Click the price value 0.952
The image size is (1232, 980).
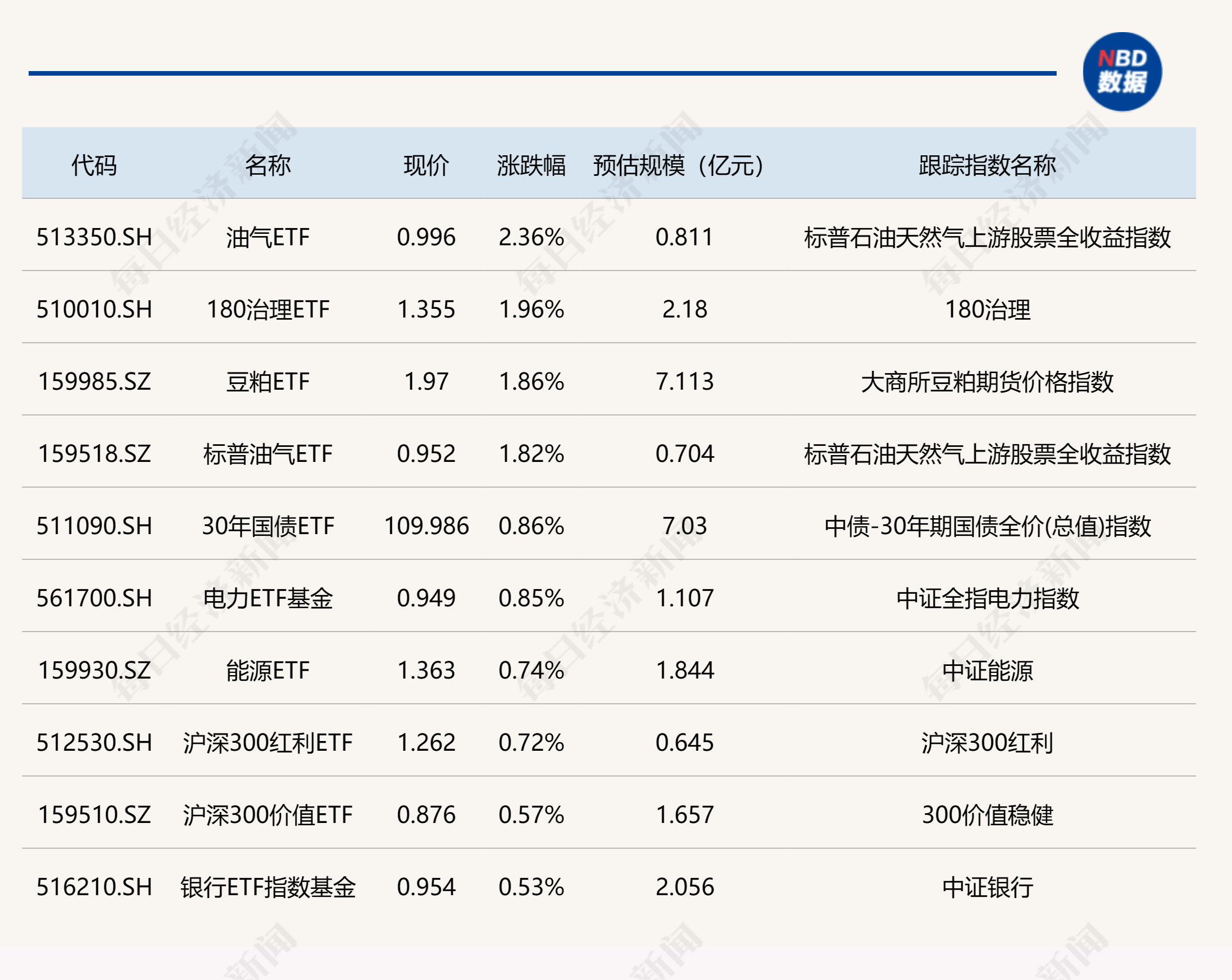pyautogui.click(x=426, y=454)
